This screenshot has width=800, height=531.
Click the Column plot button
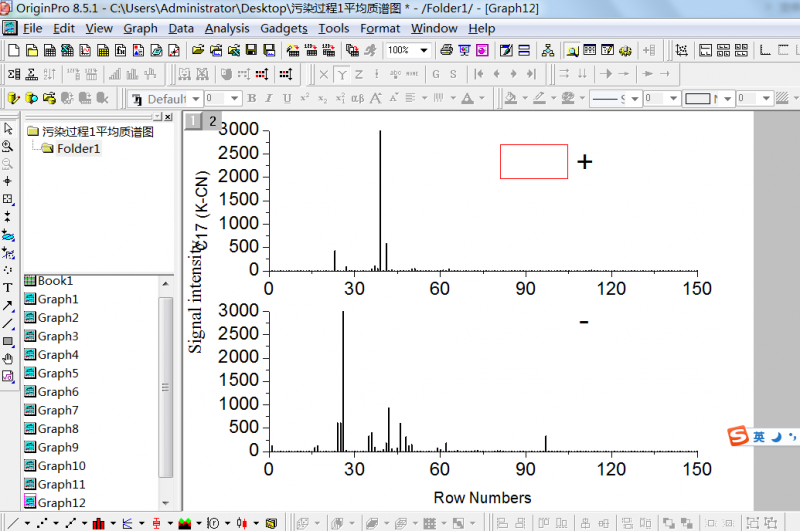pos(99,523)
